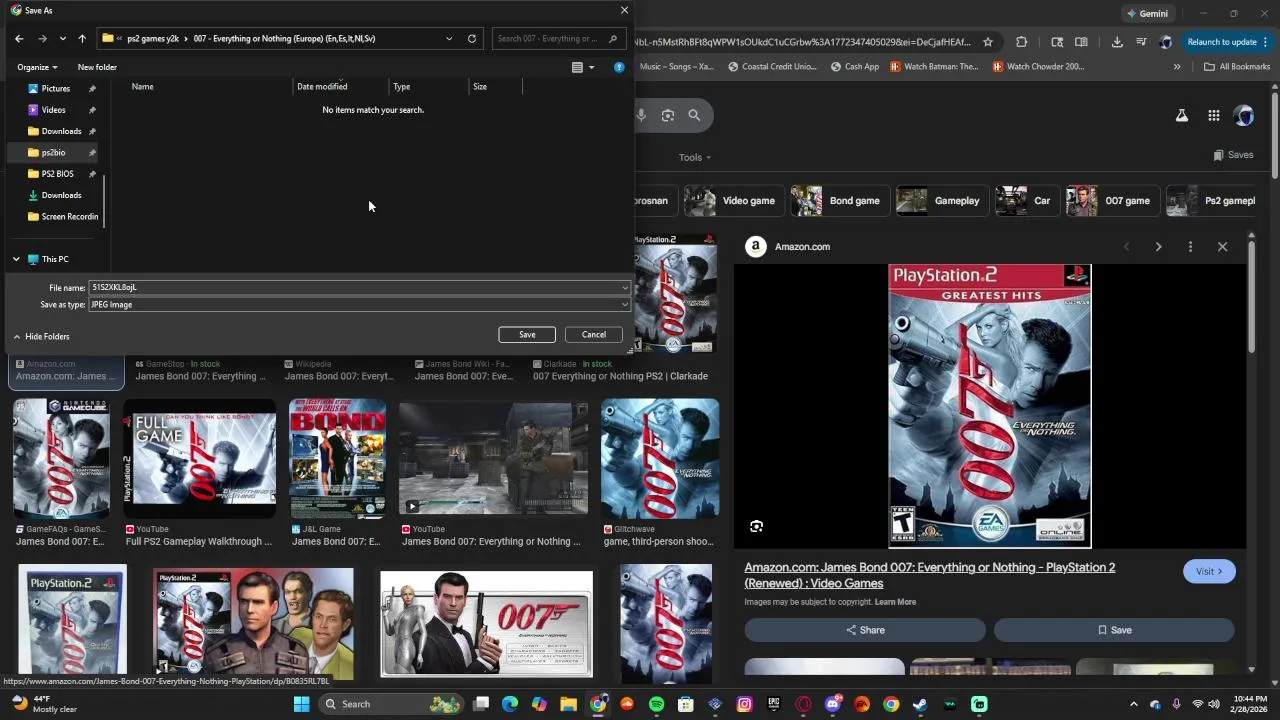The image size is (1280, 720).
Task: Collapse the folder pane with Hide Folders
Action: coord(41,336)
